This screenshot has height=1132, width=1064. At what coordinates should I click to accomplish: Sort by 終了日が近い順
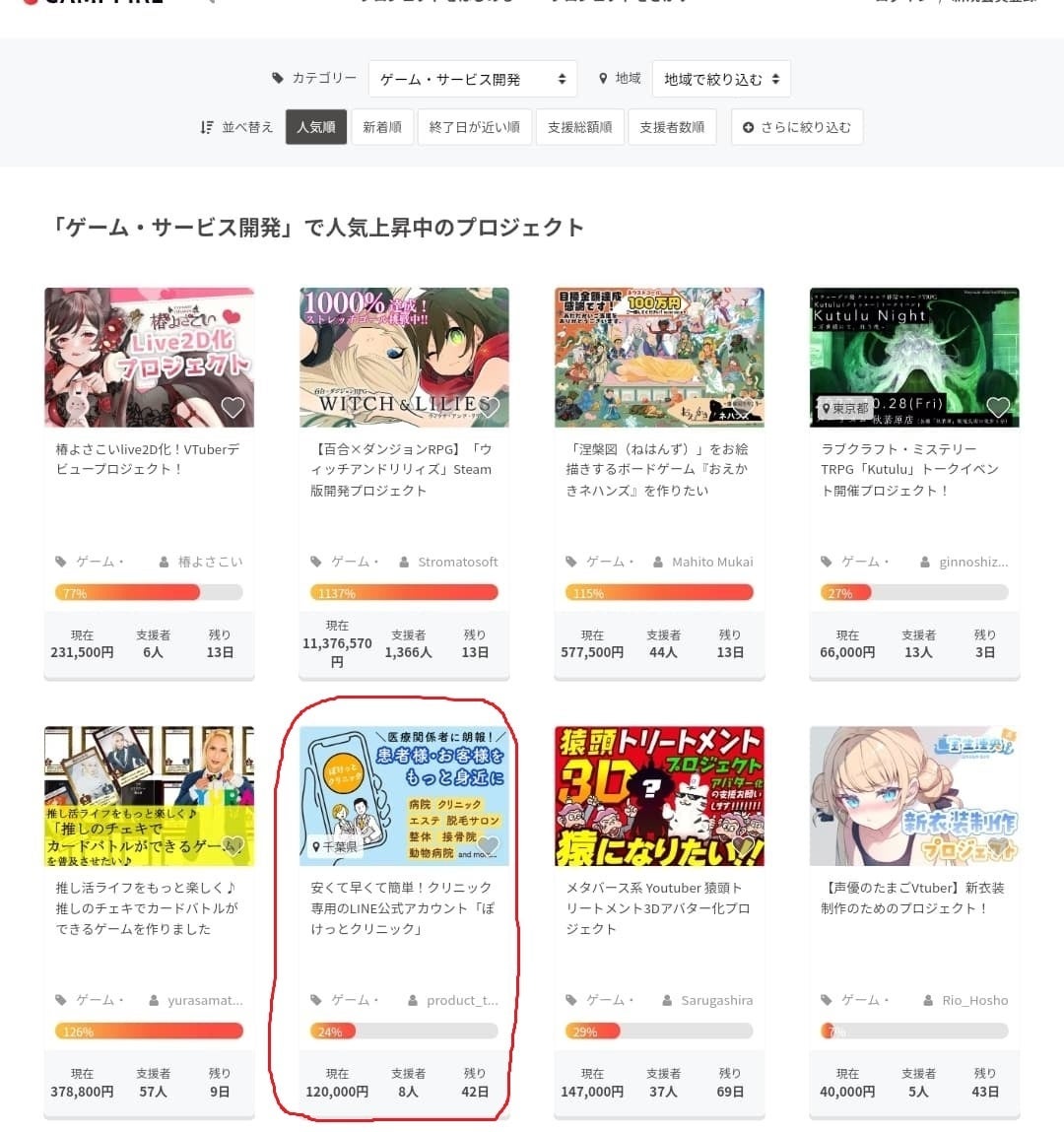pyautogui.click(x=474, y=127)
